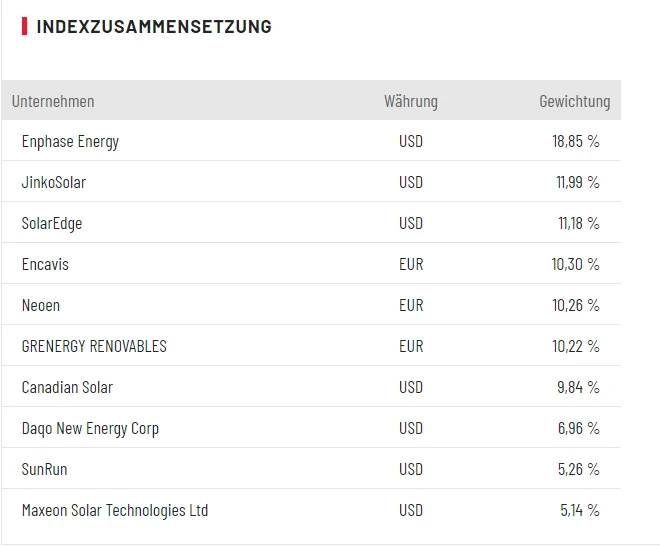
Task: Click the 18,85 % weighting value
Action: 575,141
